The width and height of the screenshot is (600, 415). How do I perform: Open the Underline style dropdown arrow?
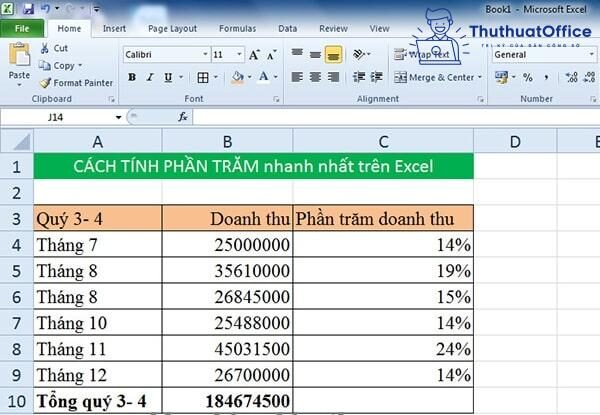point(181,77)
